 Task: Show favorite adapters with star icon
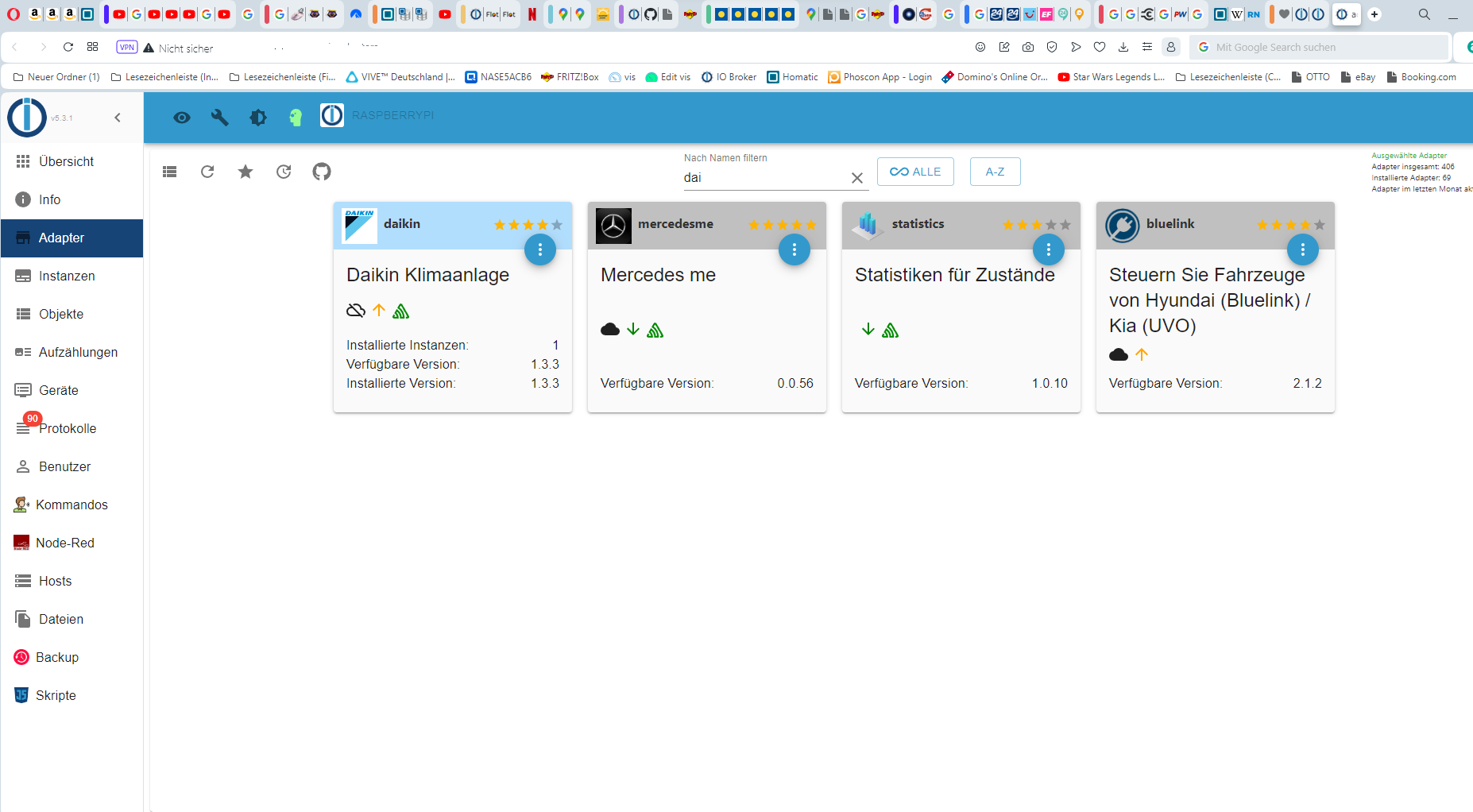tap(246, 172)
